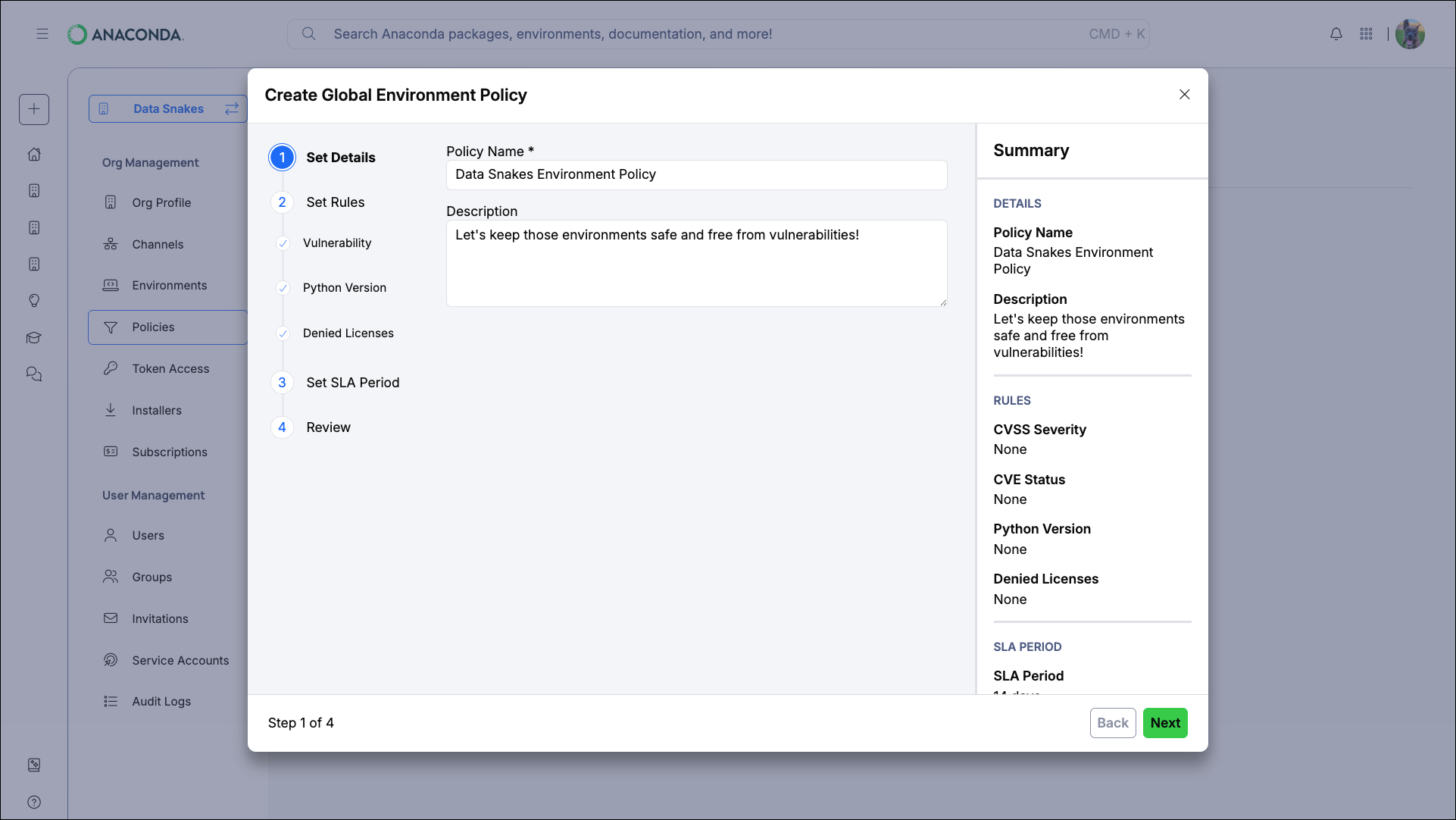Viewport: 1456px width, 820px height.
Task: Click the Service Accounts icon
Action: (111, 660)
